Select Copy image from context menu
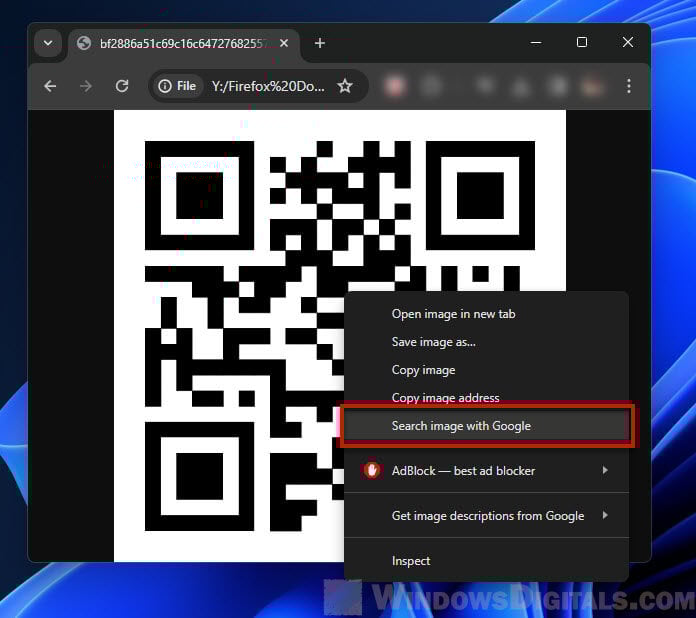The height and width of the screenshot is (618, 696). [486, 370]
